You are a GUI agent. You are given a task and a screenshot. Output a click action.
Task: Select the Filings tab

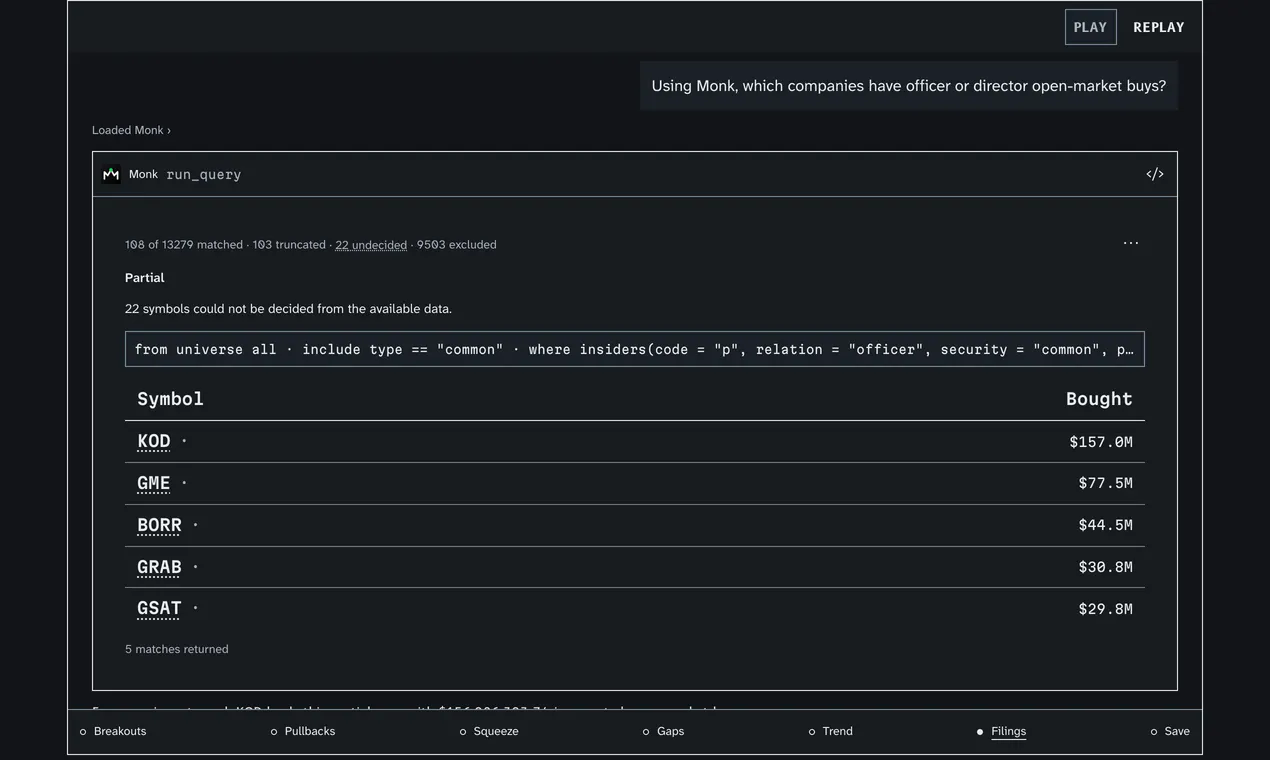tap(1001, 732)
